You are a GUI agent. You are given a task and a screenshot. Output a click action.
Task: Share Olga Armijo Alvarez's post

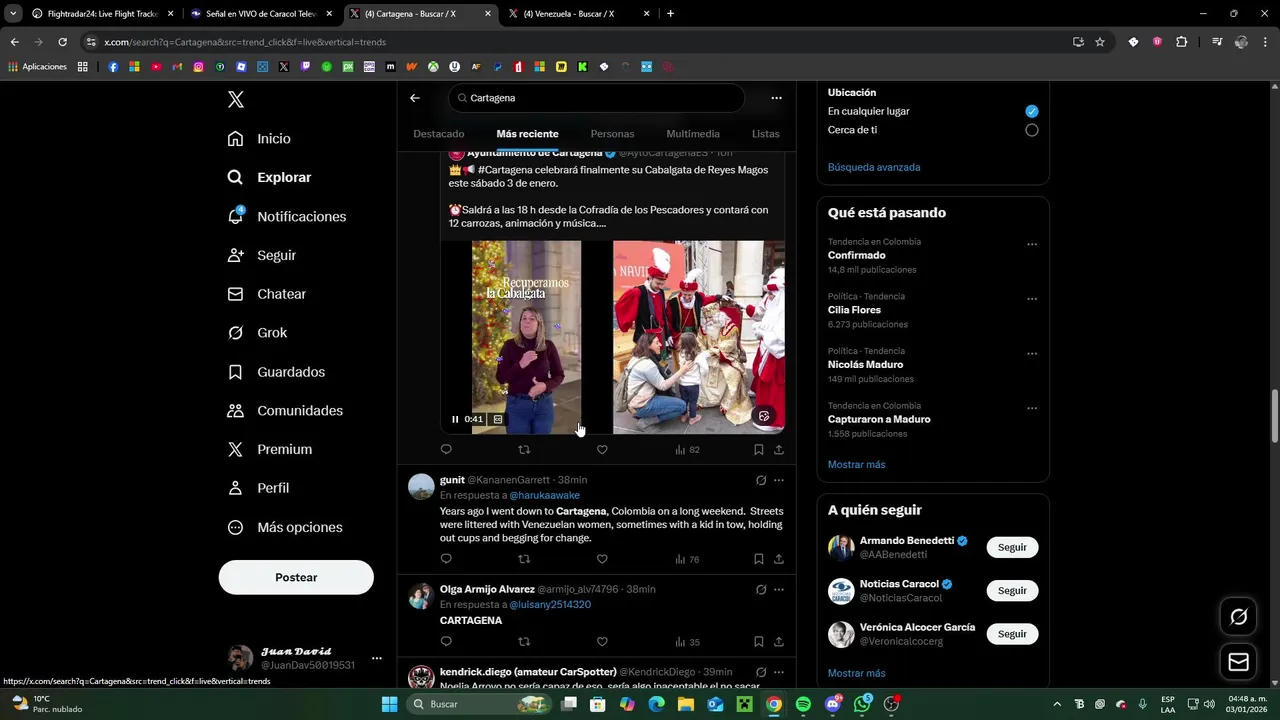pyautogui.click(x=779, y=642)
